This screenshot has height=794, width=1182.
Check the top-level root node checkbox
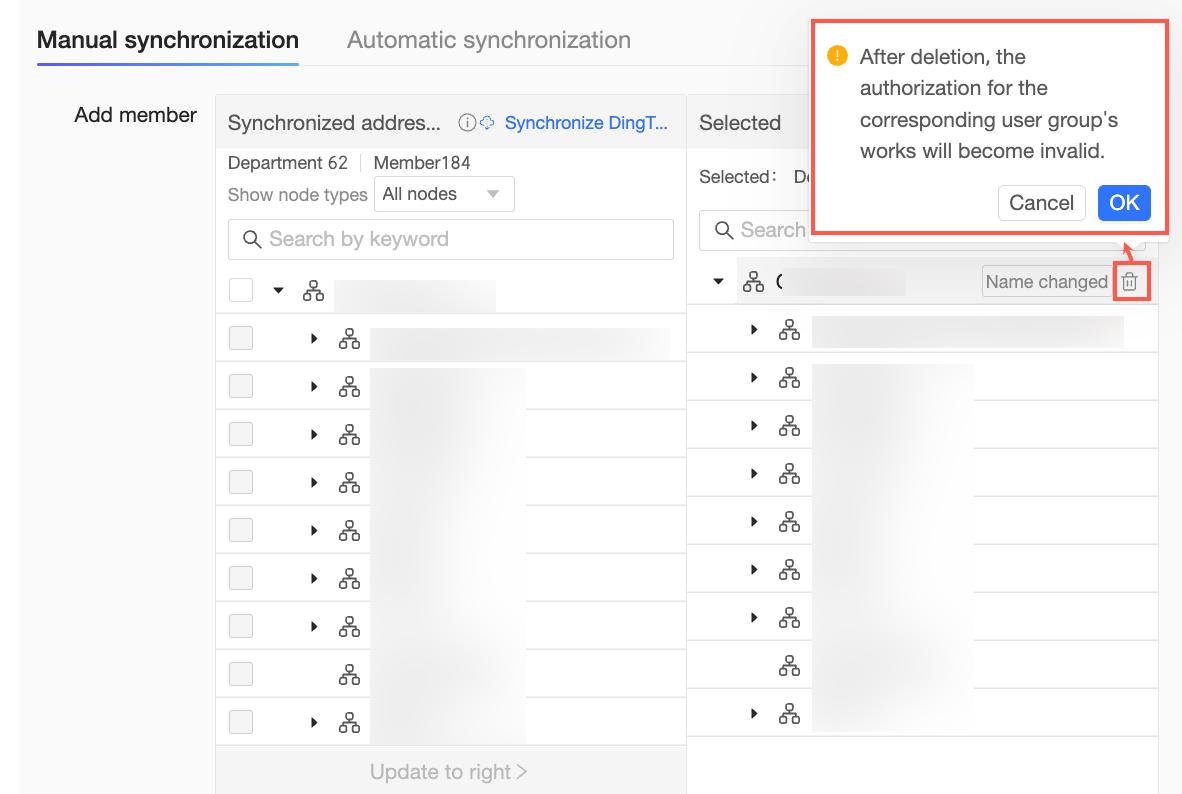241,291
